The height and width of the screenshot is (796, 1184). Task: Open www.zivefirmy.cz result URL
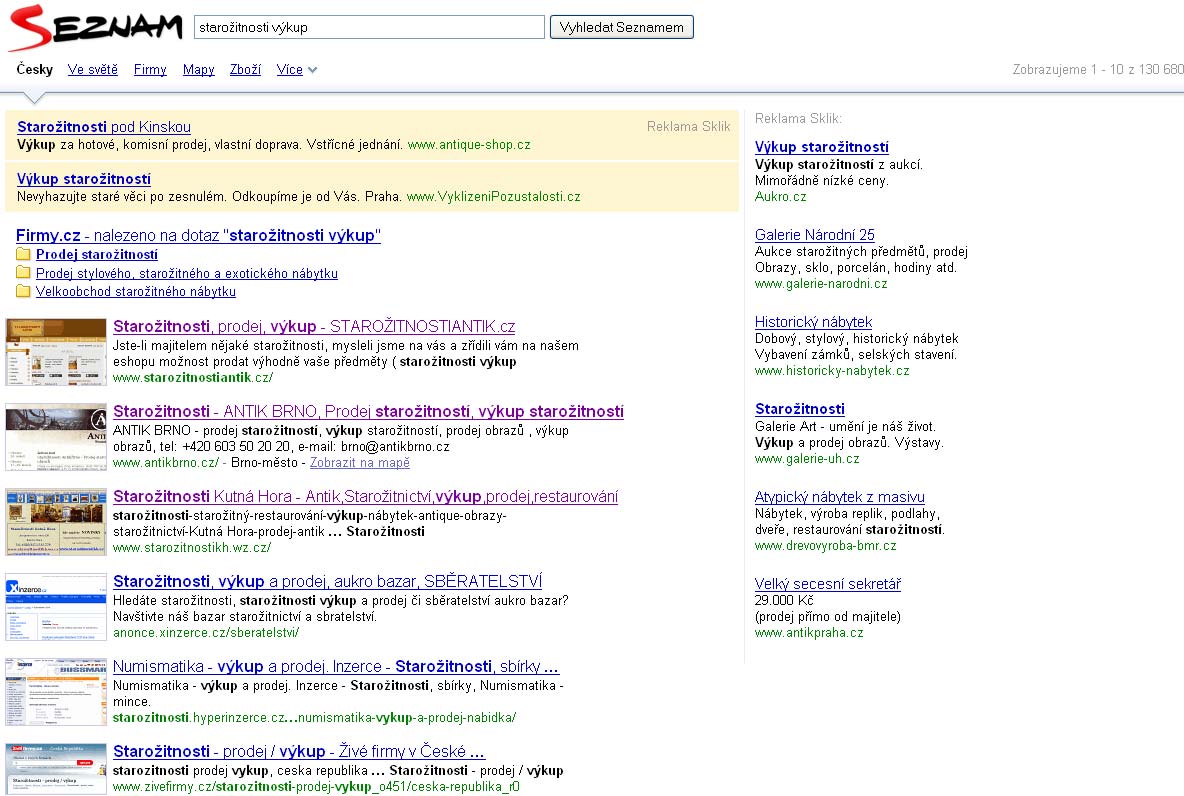316,787
